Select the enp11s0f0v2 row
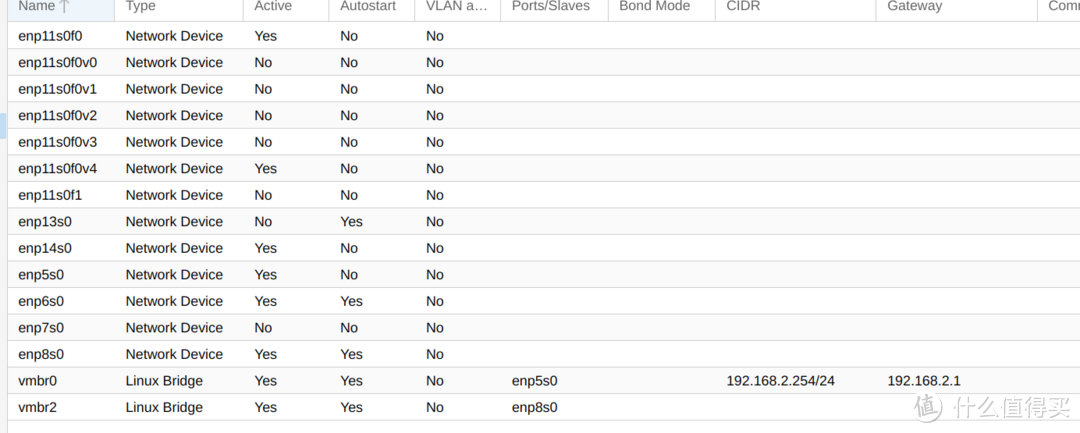 pyautogui.click(x=543, y=116)
